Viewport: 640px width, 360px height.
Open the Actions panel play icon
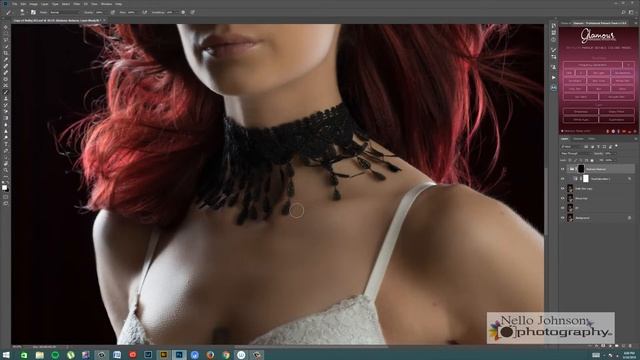point(553,78)
